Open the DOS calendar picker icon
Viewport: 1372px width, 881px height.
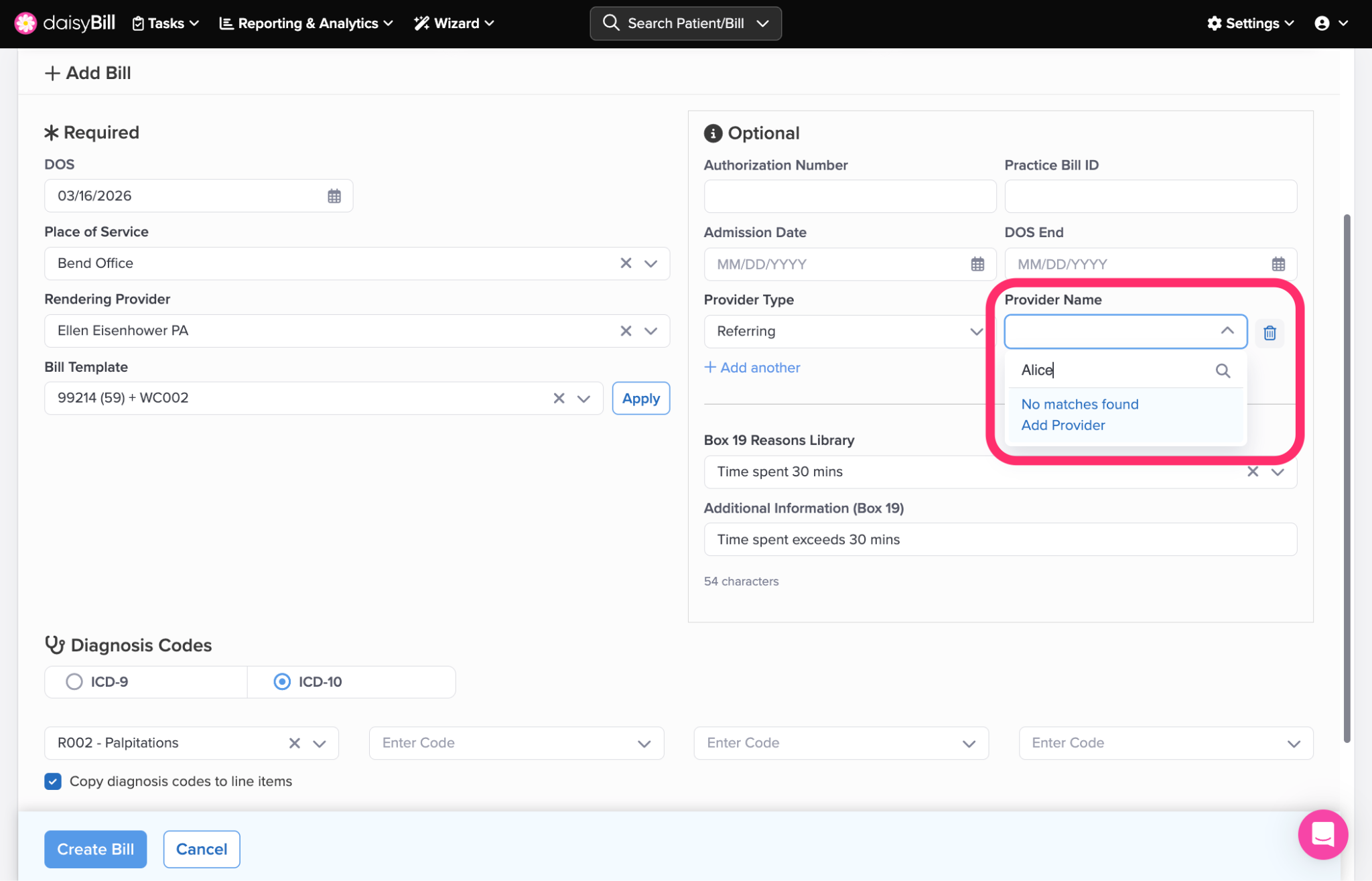click(334, 196)
